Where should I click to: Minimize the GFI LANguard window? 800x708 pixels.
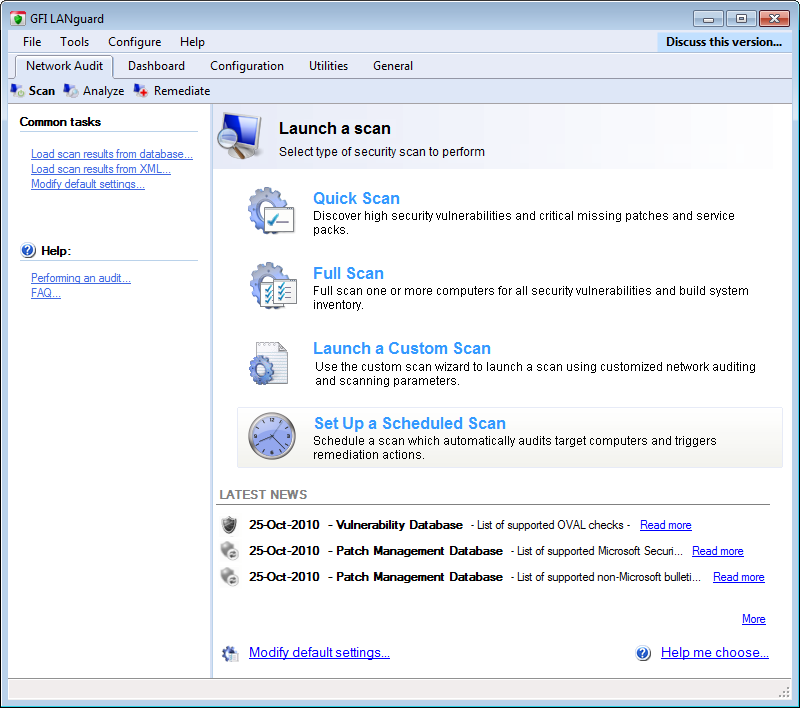point(708,19)
